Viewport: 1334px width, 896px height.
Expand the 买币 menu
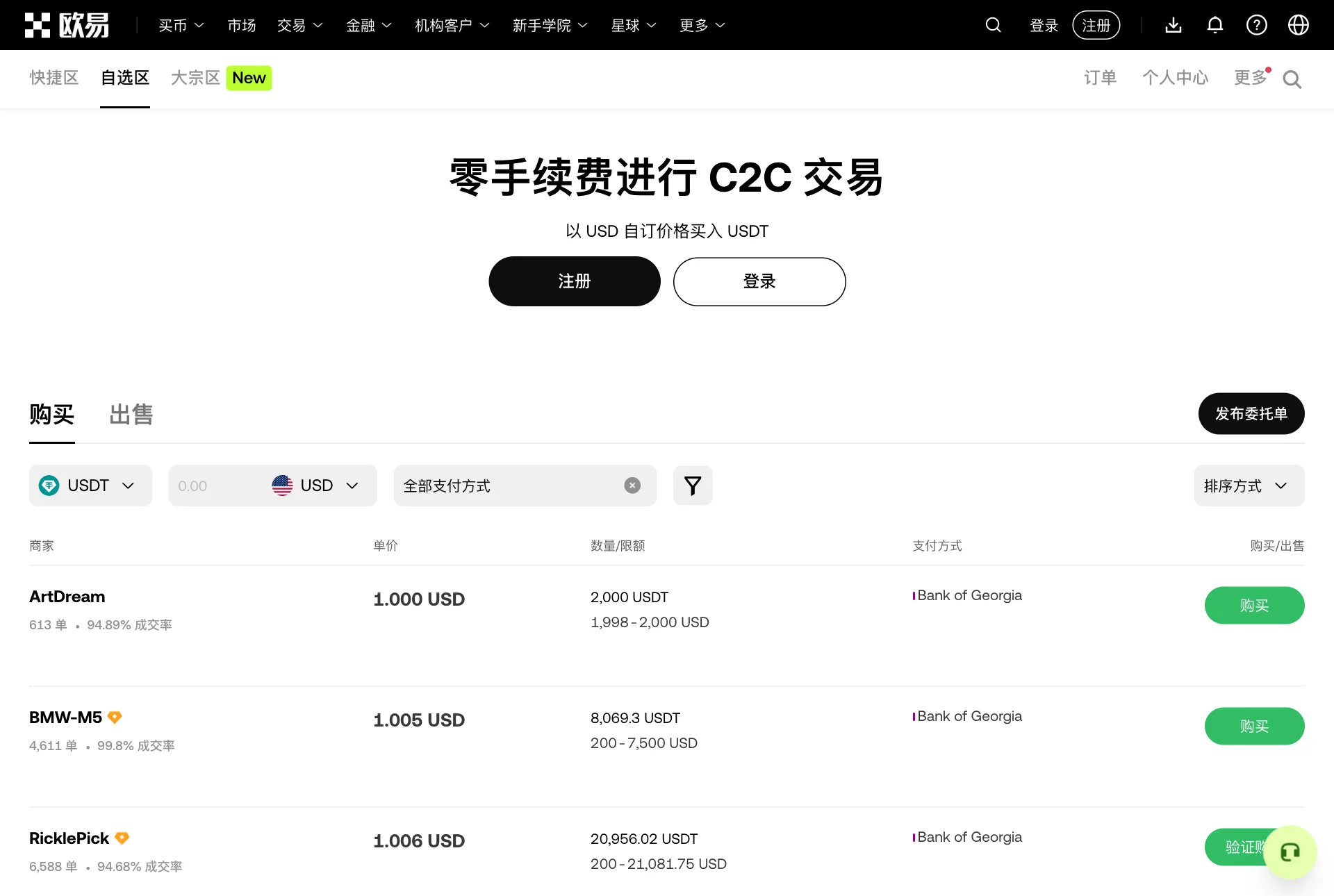click(x=181, y=26)
